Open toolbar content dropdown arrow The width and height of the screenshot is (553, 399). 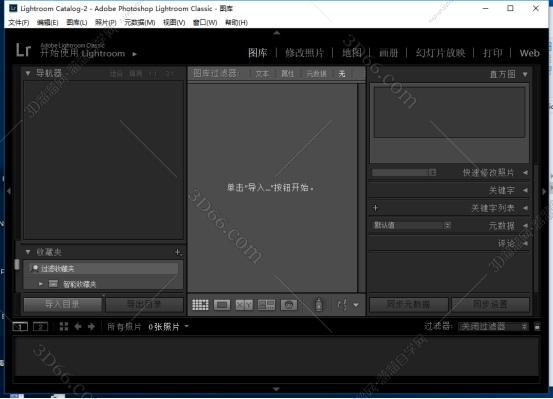point(356,305)
